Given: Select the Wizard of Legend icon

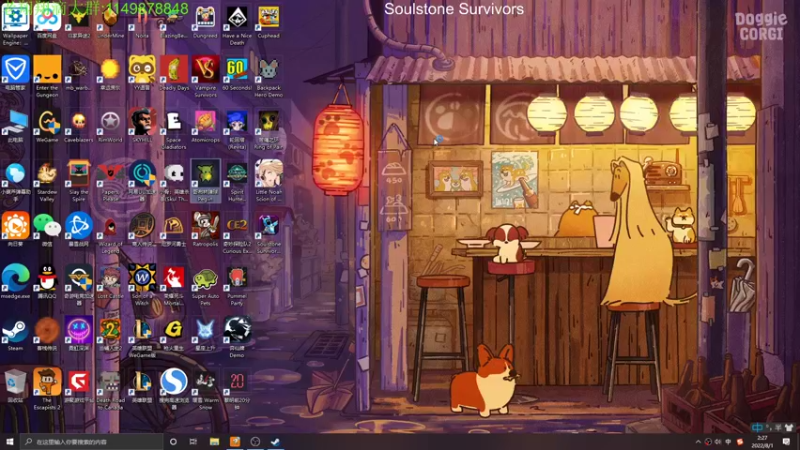Looking at the screenshot, I should [110, 234].
